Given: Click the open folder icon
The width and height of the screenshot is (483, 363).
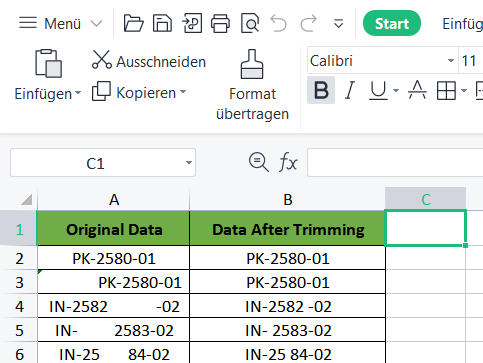Looking at the screenshot, I should (133, 23).
